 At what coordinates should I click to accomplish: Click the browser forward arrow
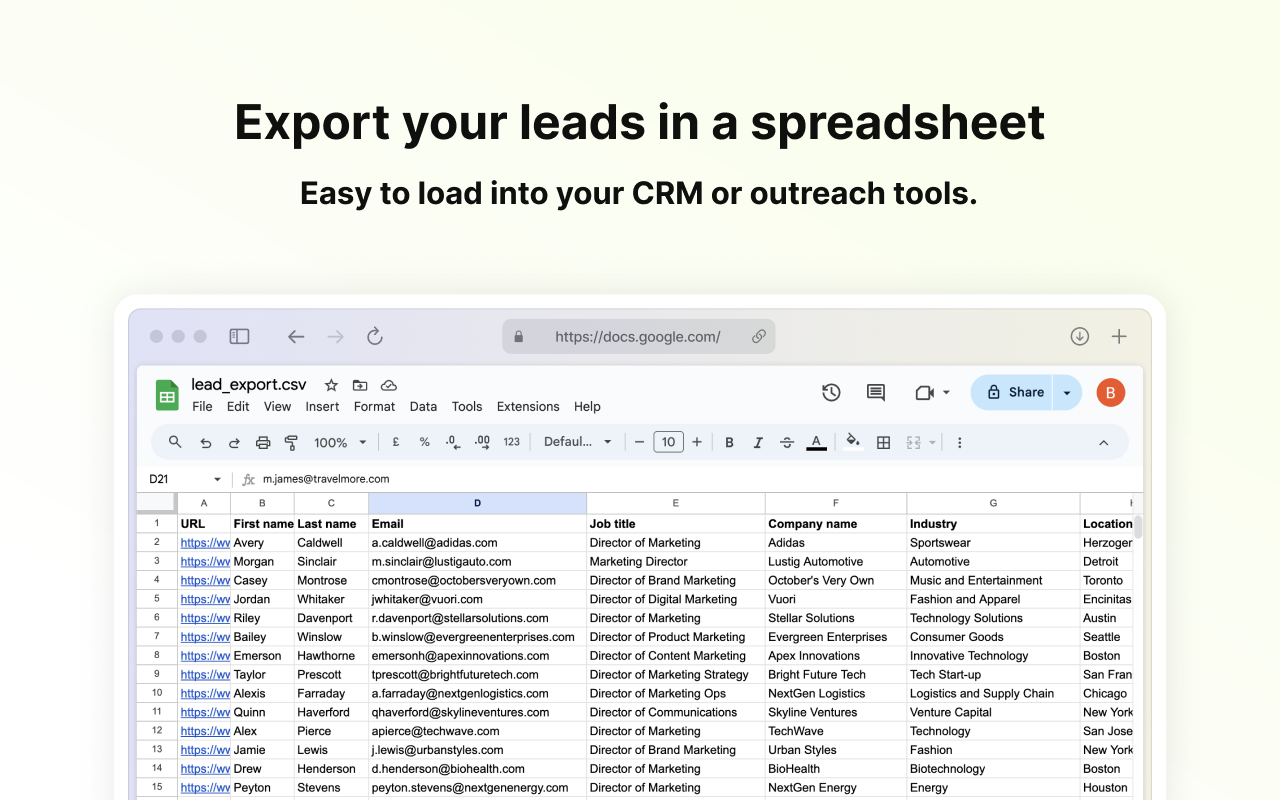[x=335, y=337]
